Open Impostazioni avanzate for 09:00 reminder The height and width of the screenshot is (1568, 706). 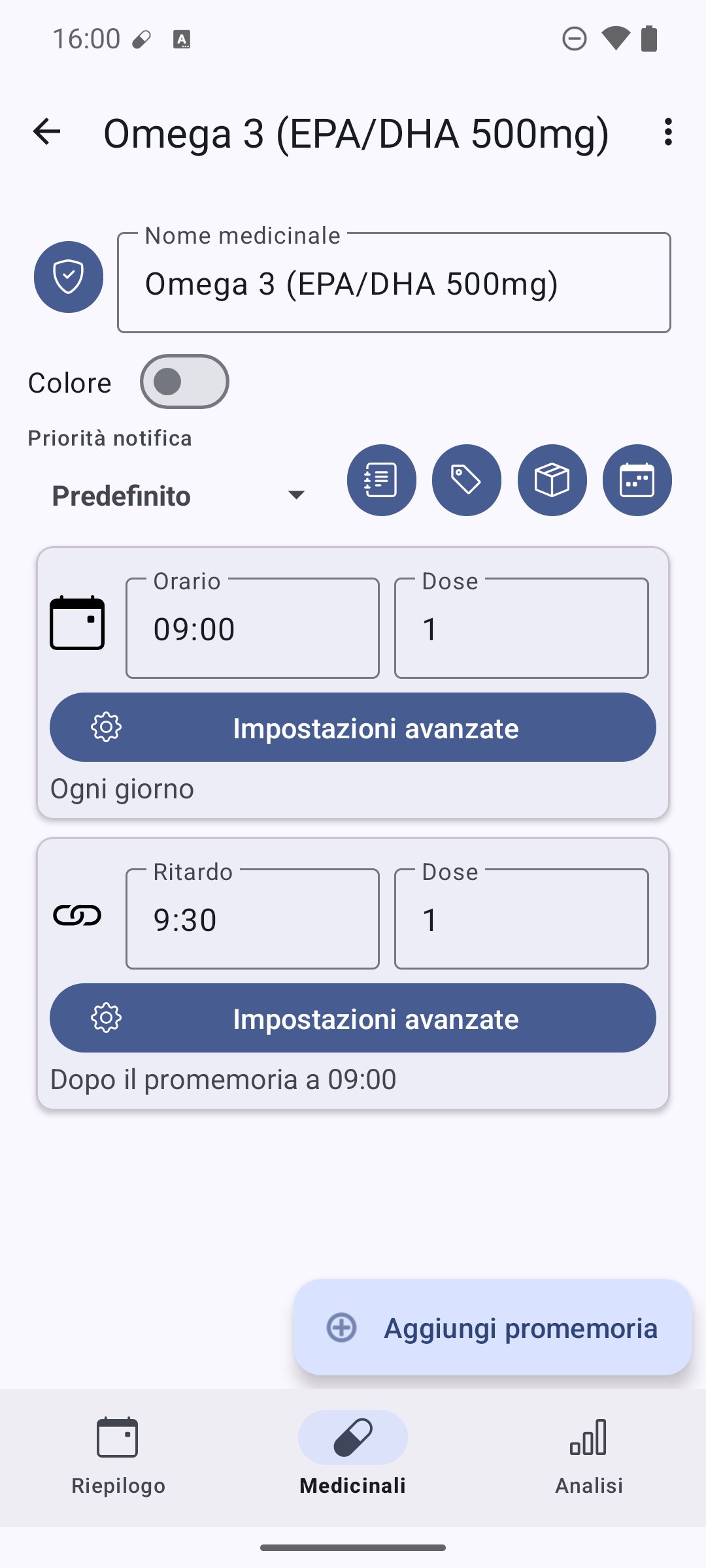353,727
